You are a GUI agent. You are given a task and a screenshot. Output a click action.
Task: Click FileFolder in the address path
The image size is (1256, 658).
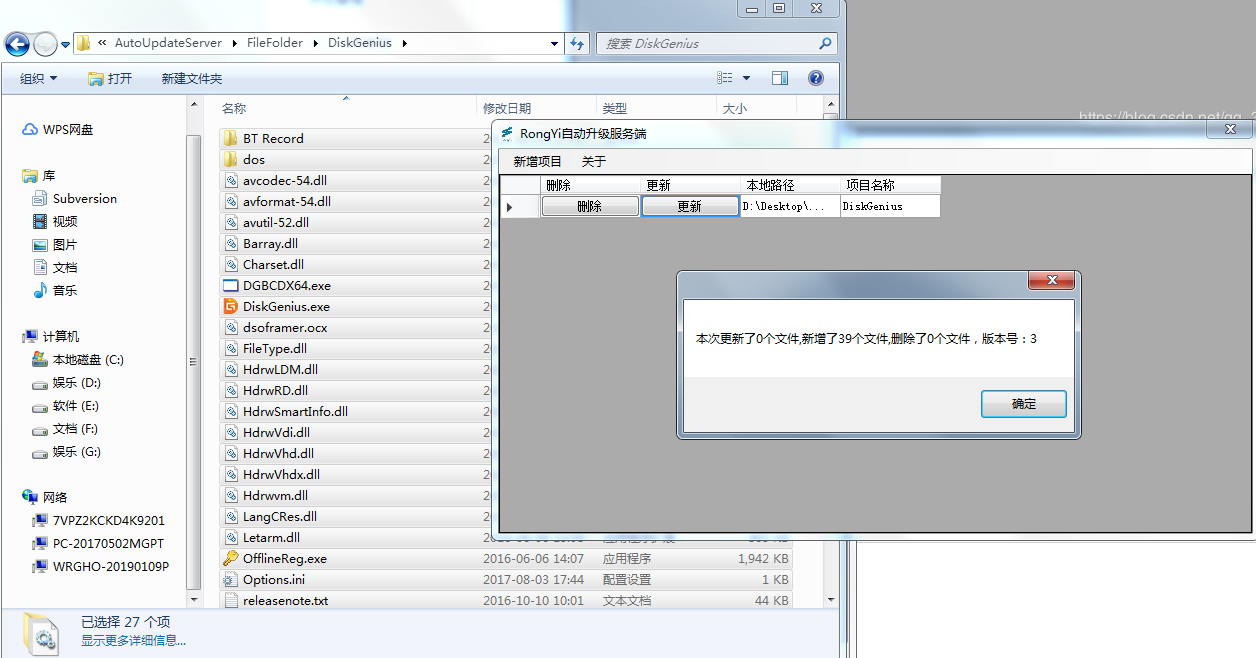pos(274,43)
